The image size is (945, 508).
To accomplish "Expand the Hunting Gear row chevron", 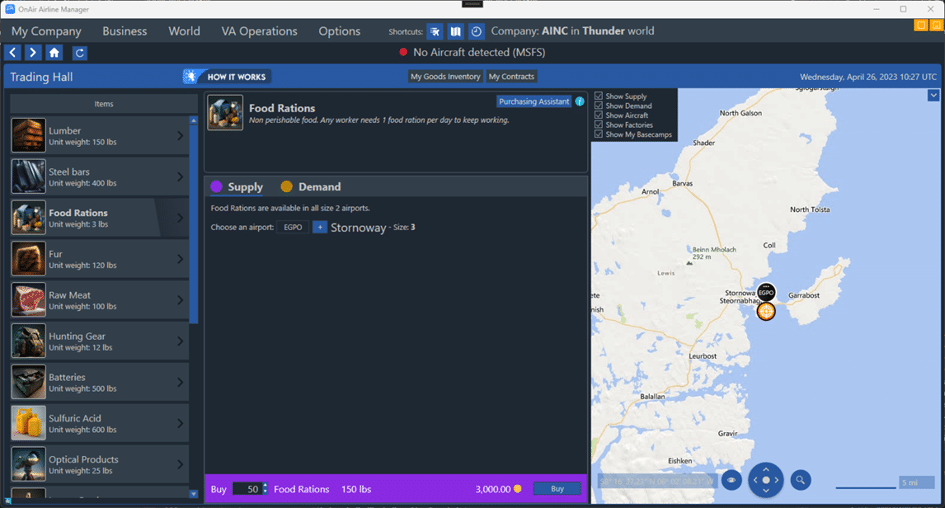I will [x=180, y=341].
